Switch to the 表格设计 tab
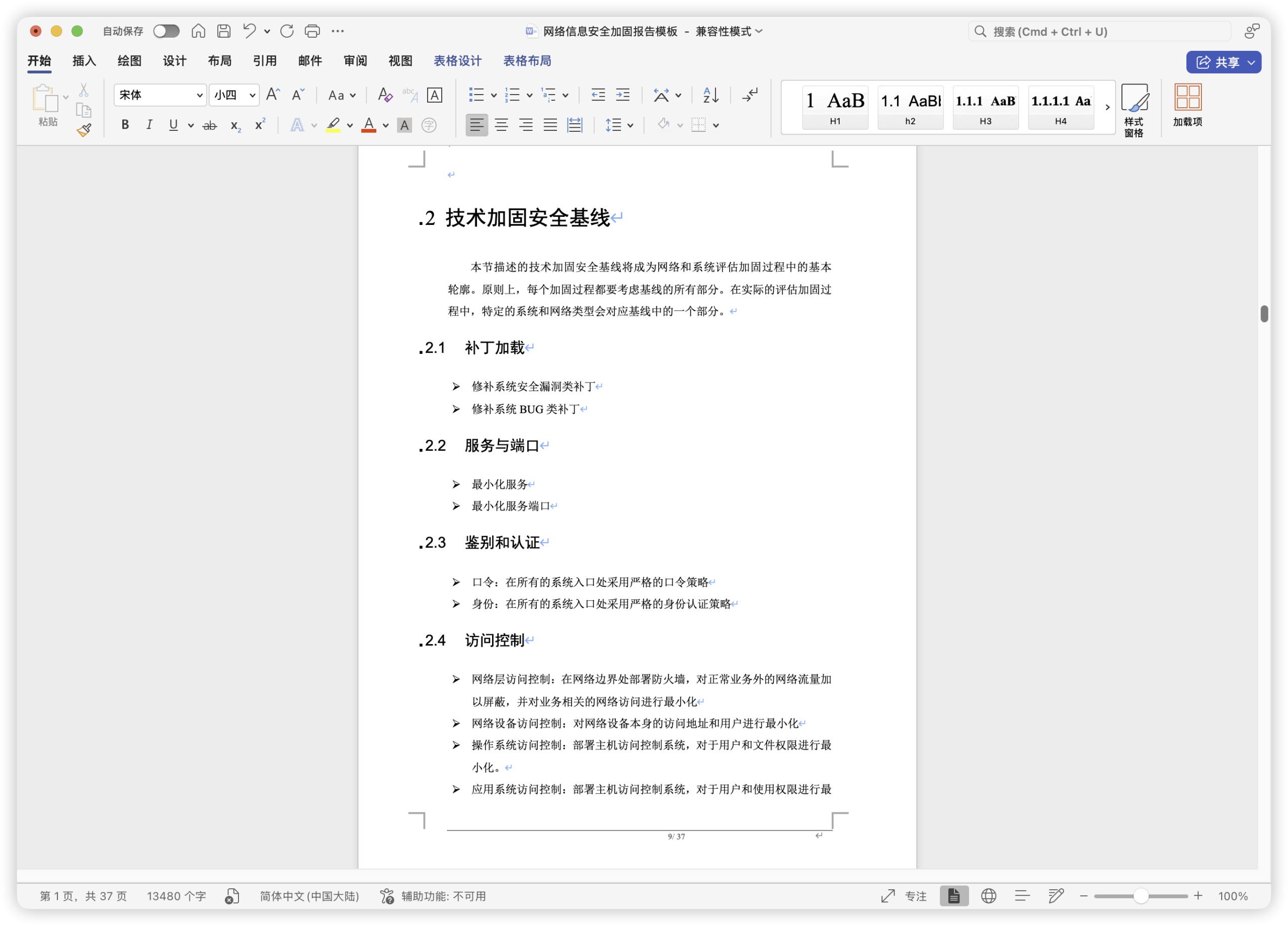 [457, 61]
